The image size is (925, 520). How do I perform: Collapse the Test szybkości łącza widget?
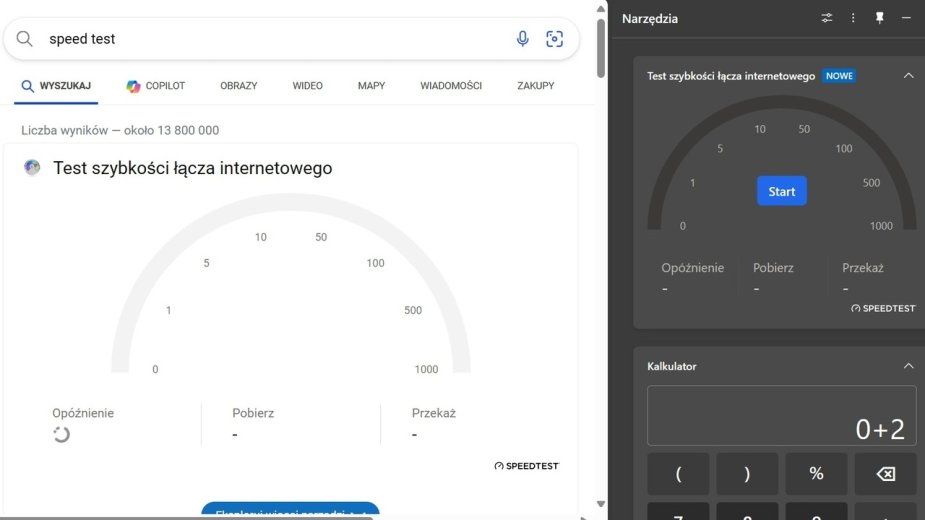(908, 76)
